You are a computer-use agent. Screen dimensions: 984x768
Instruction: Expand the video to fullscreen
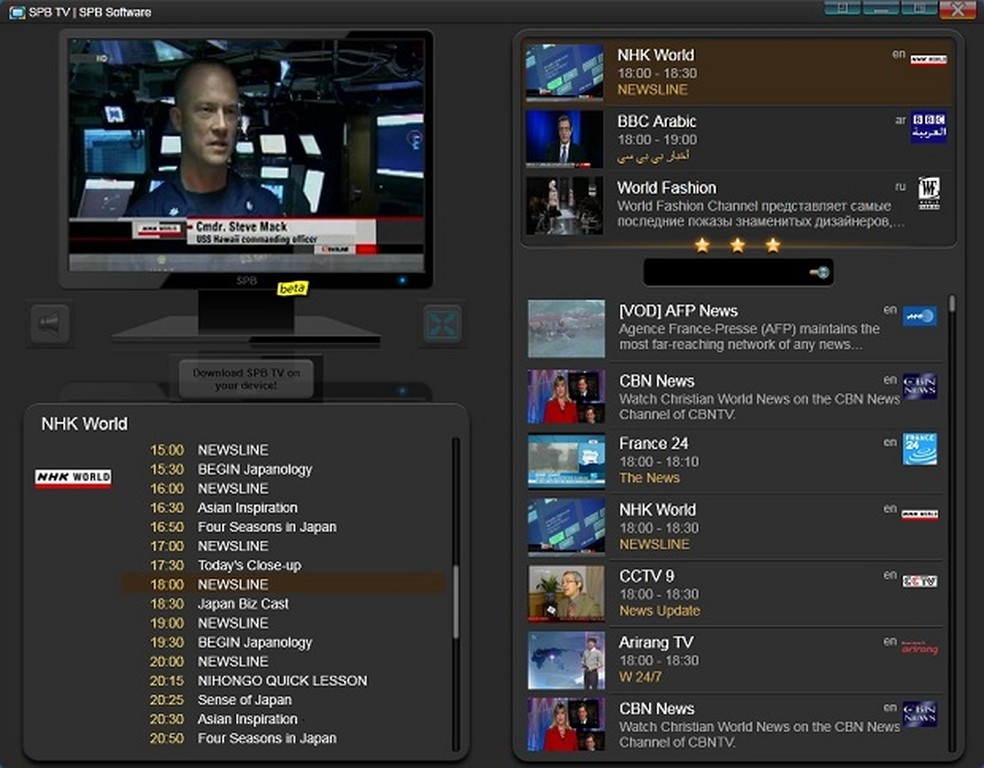(x=442, y=324)
